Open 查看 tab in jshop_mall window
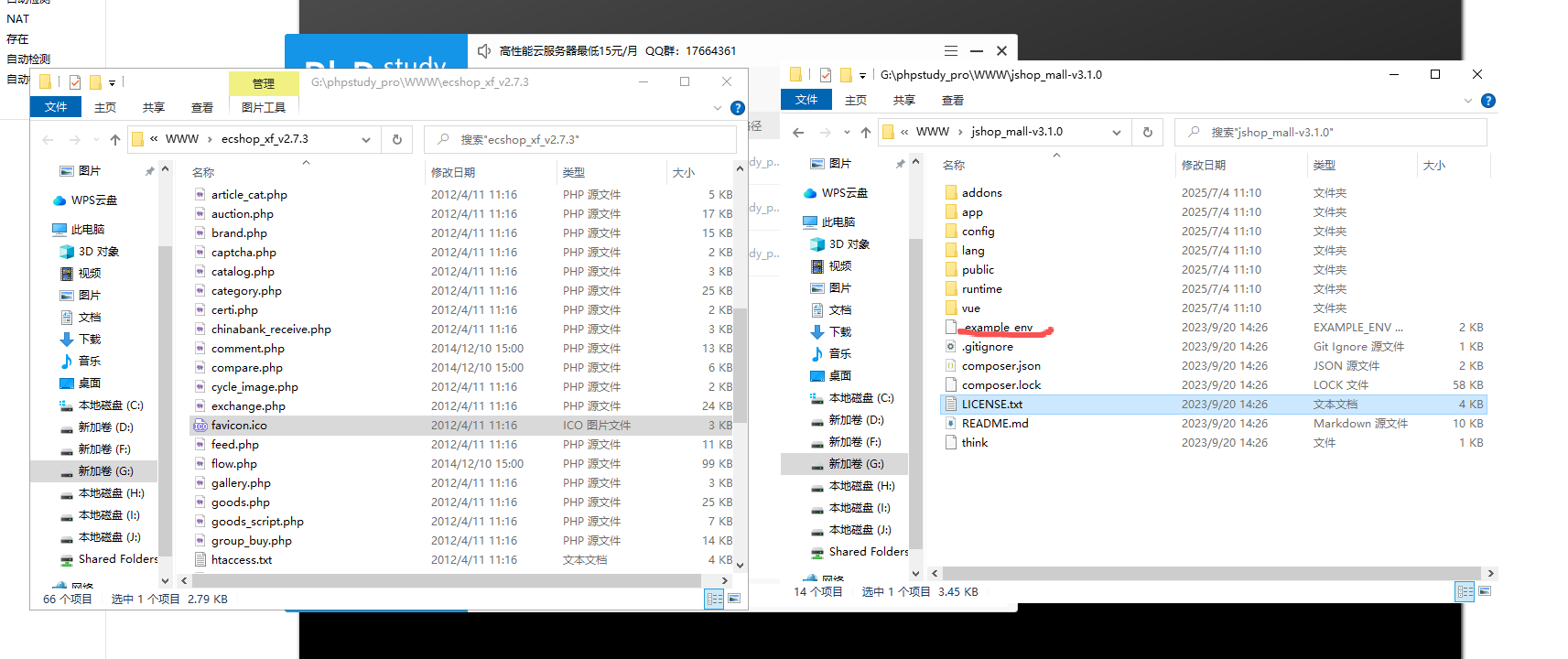Screen dimensions: 1568x659 point(953,100)
